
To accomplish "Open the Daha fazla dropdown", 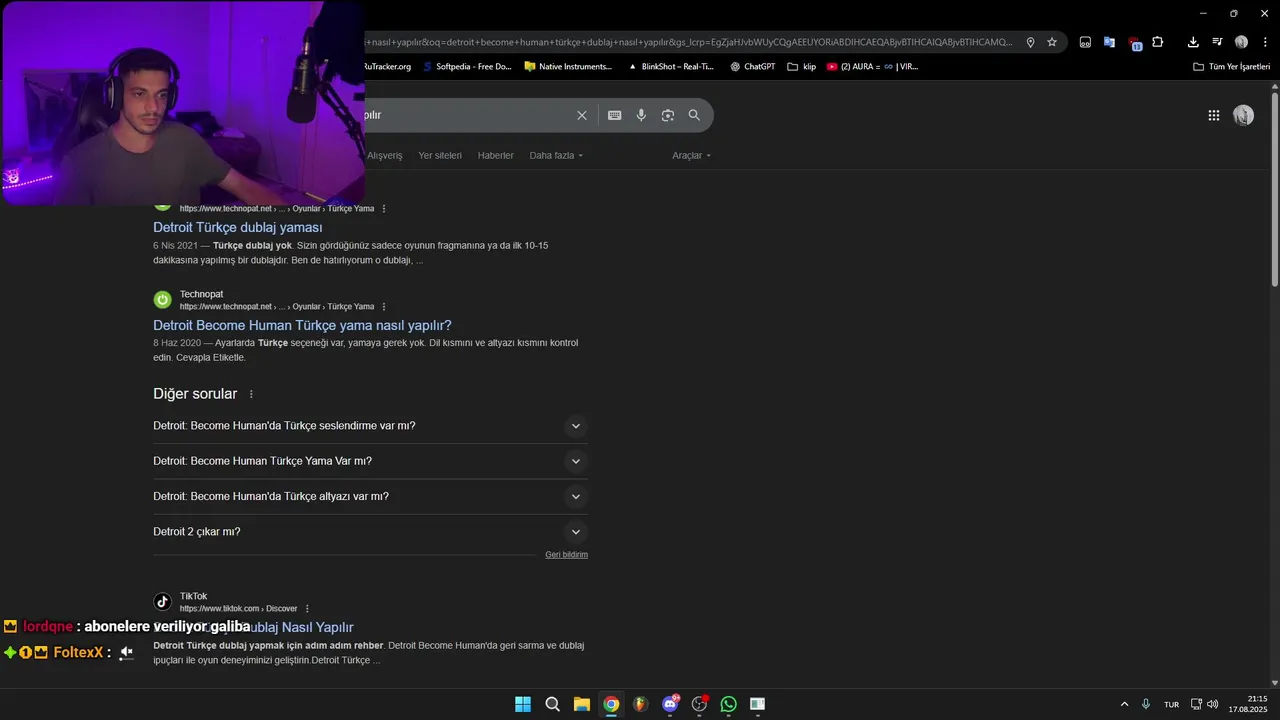I will tap(556, 155).
